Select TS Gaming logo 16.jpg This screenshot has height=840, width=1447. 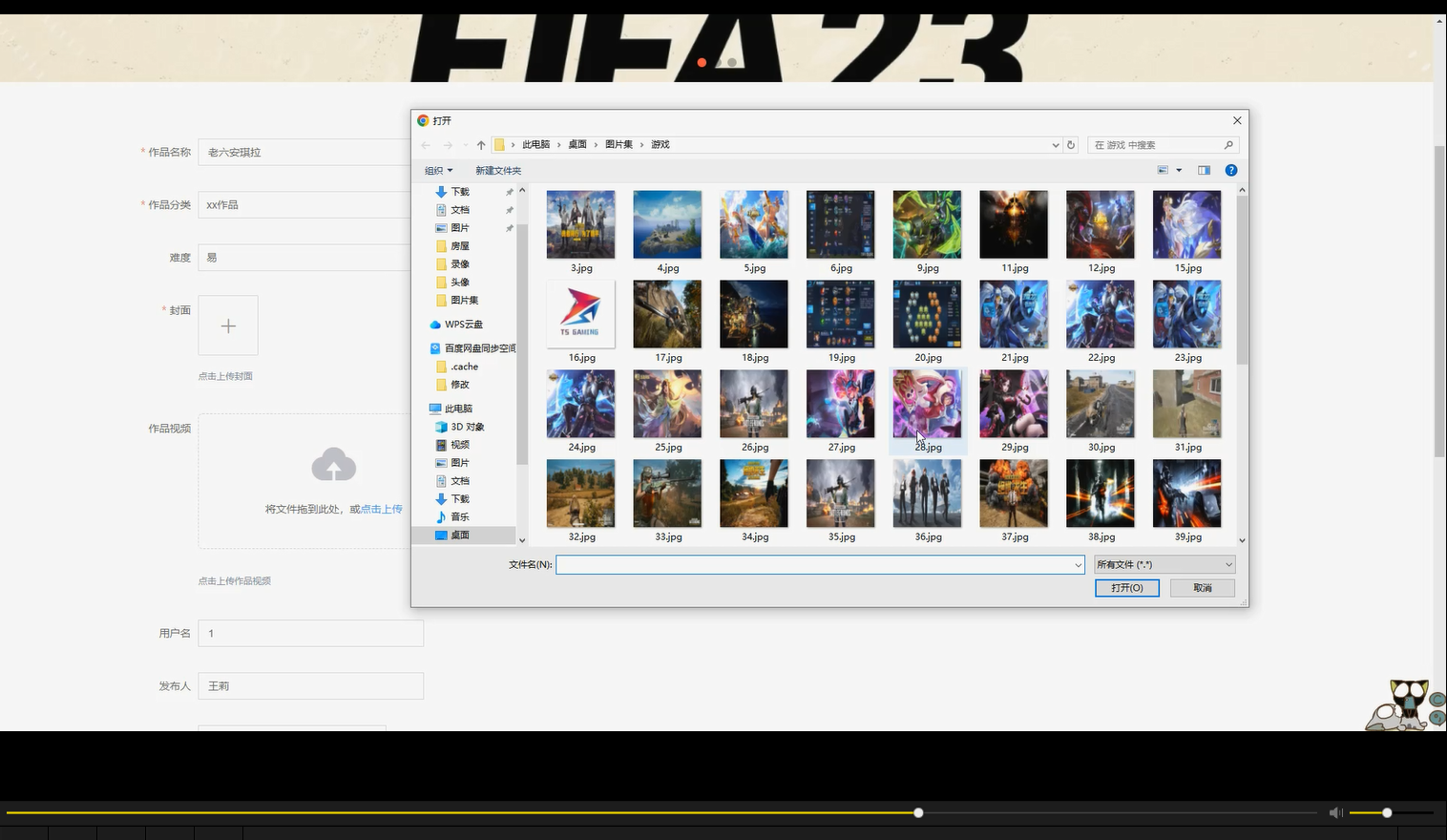581,314
